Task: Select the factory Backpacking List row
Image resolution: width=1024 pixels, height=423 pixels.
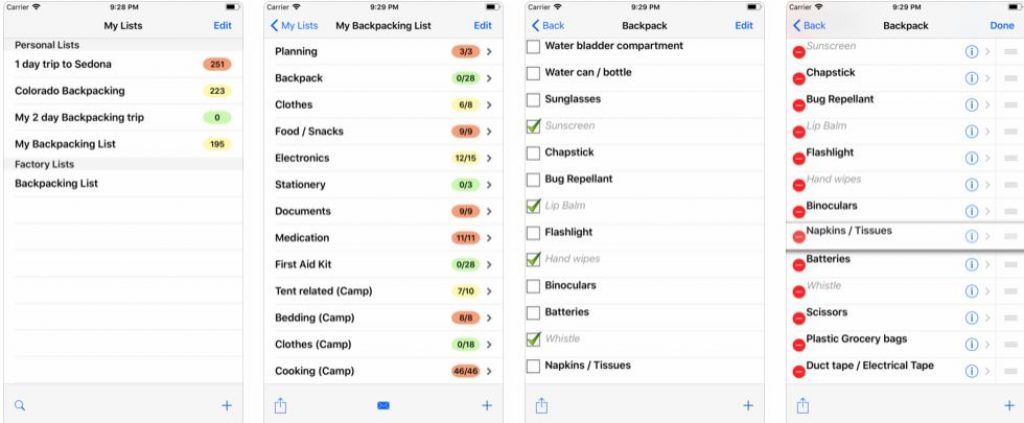Action: [x=123, y=183]
